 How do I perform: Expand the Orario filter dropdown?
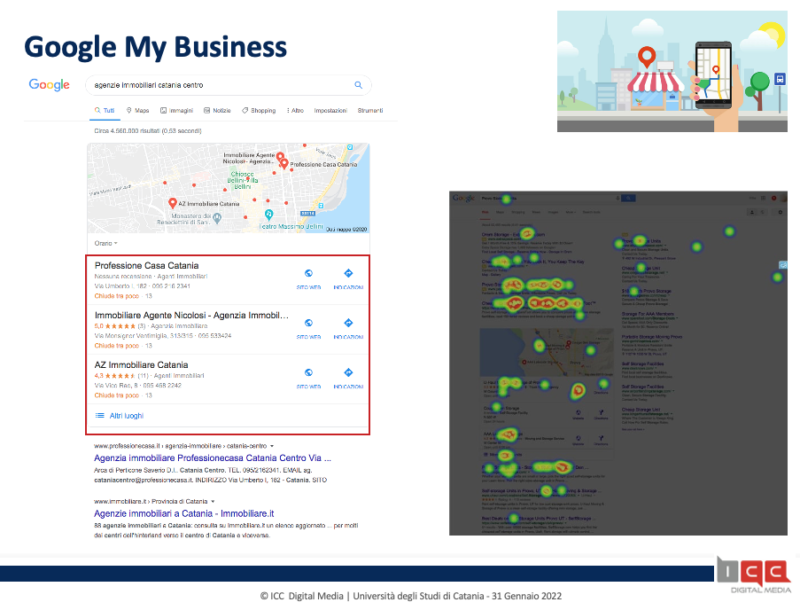[106, 243]
